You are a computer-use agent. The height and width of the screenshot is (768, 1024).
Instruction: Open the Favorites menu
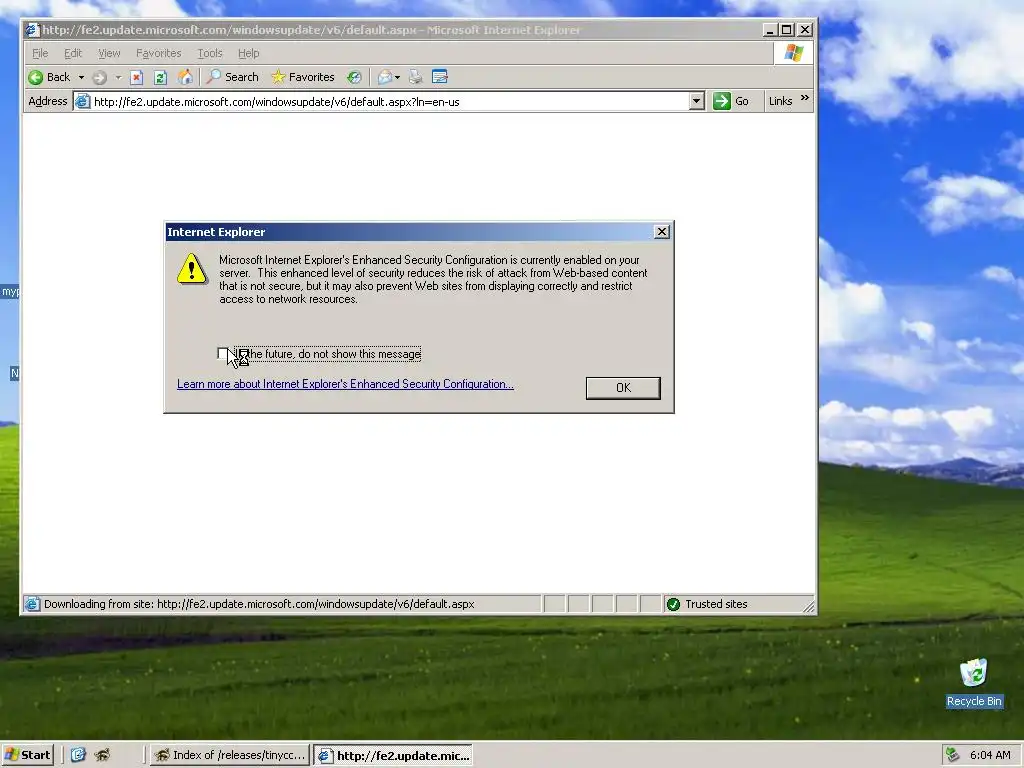click(159, 54)
